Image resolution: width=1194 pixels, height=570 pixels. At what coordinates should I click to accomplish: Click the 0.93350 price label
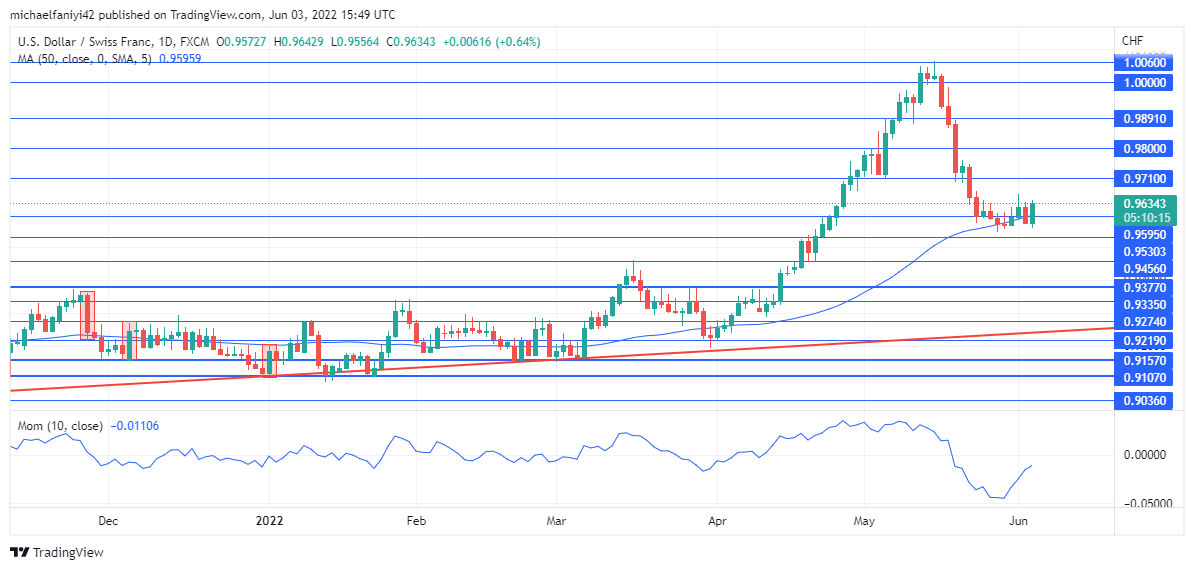pyautogui.click(x=1146, y=304)
